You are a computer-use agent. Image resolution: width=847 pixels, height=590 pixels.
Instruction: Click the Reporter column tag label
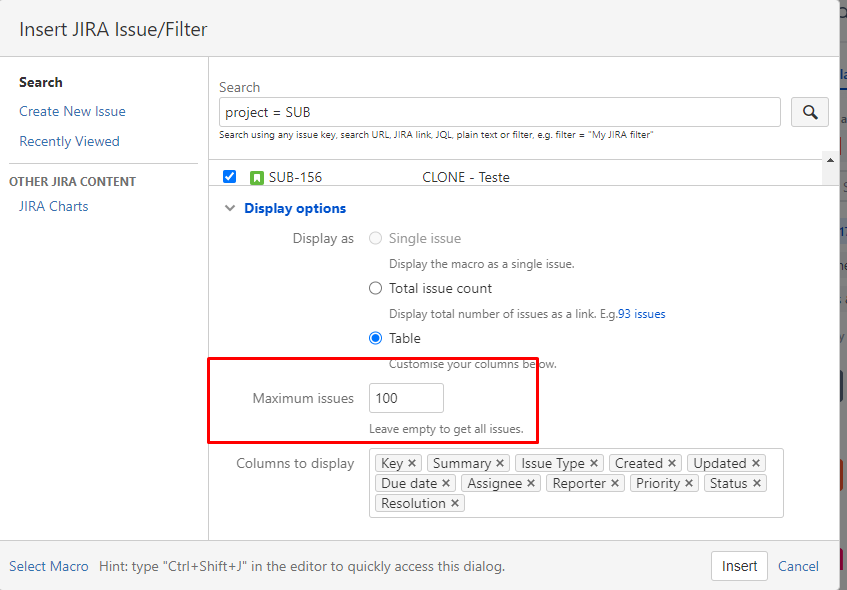point(579,483)
